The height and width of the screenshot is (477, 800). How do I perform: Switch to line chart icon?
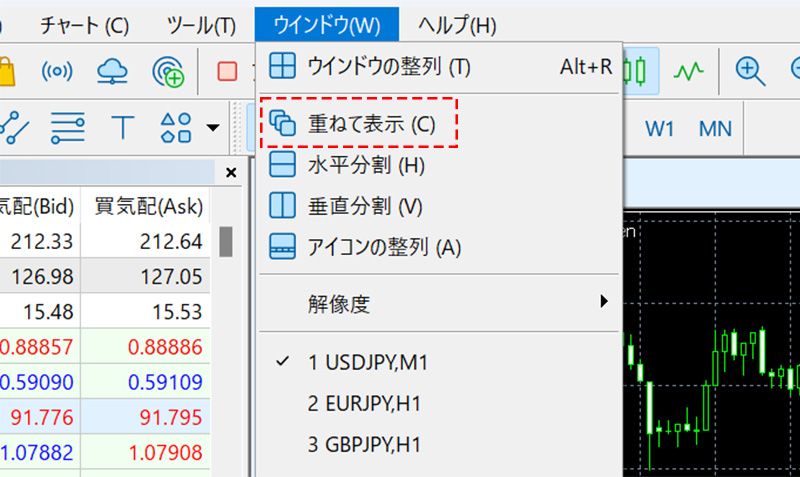688,70
